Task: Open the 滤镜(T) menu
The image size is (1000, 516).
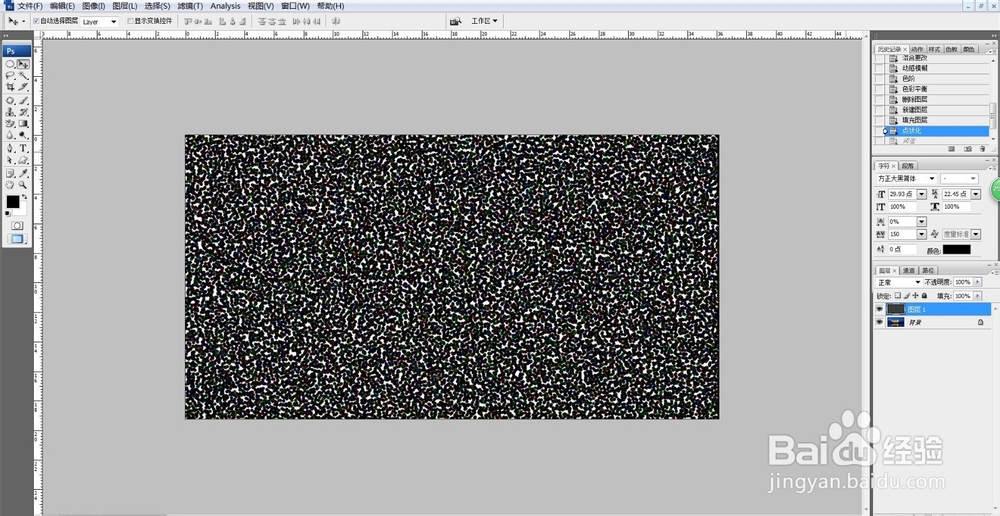Action: tap(190, 6)
